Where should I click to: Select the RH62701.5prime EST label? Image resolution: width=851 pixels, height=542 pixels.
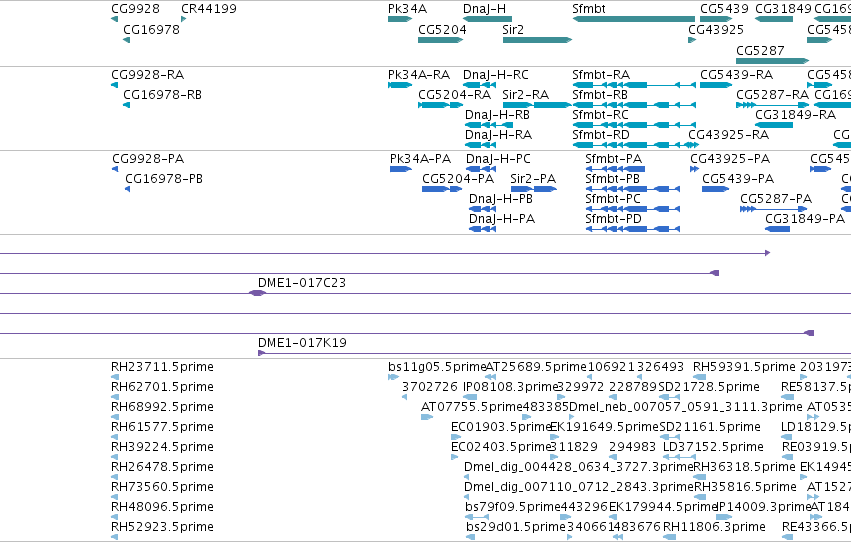tap(162, 387)
